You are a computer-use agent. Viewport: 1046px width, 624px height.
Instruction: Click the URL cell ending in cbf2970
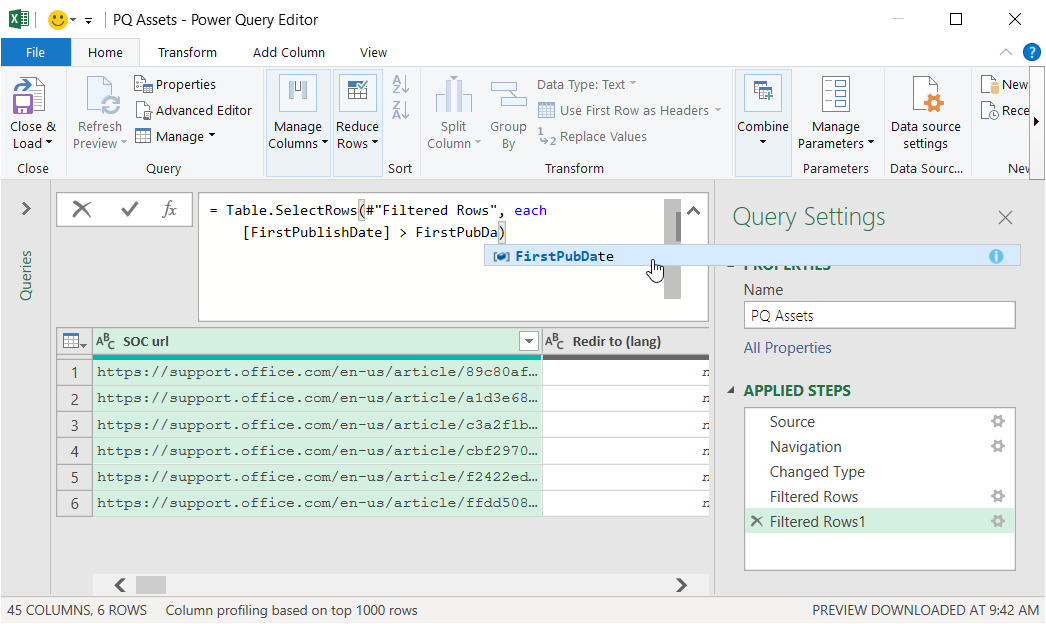[318, 450]
